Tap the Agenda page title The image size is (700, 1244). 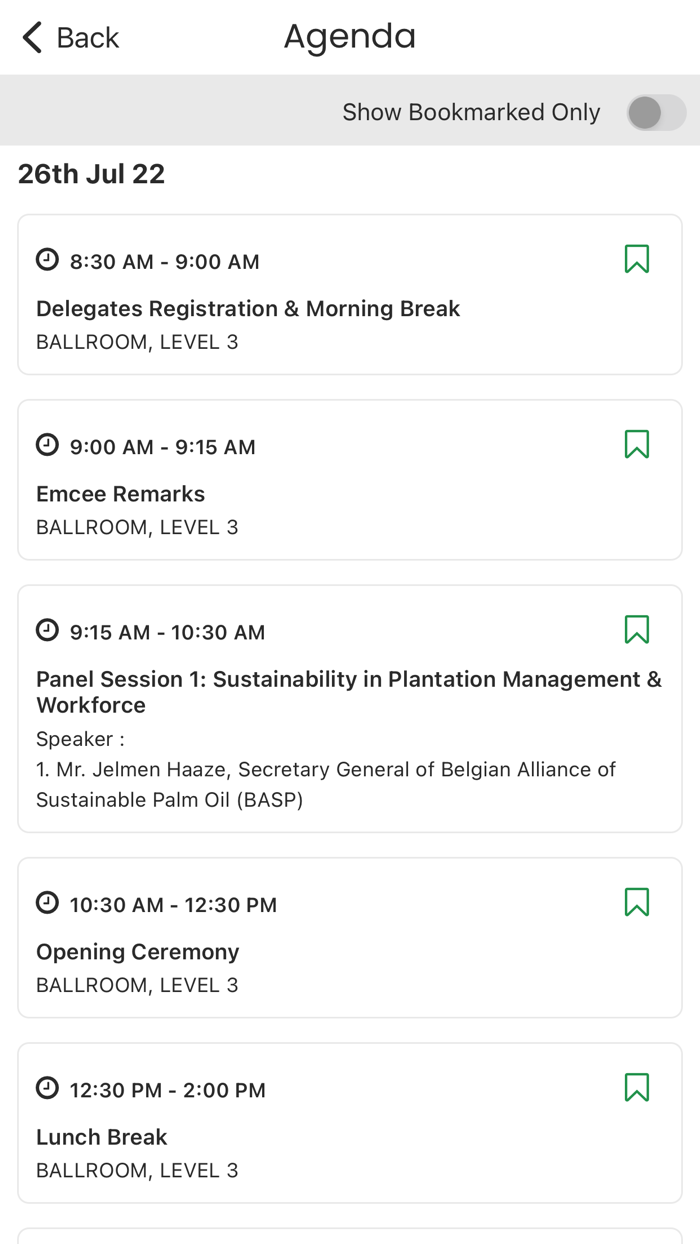pos(349,37)
